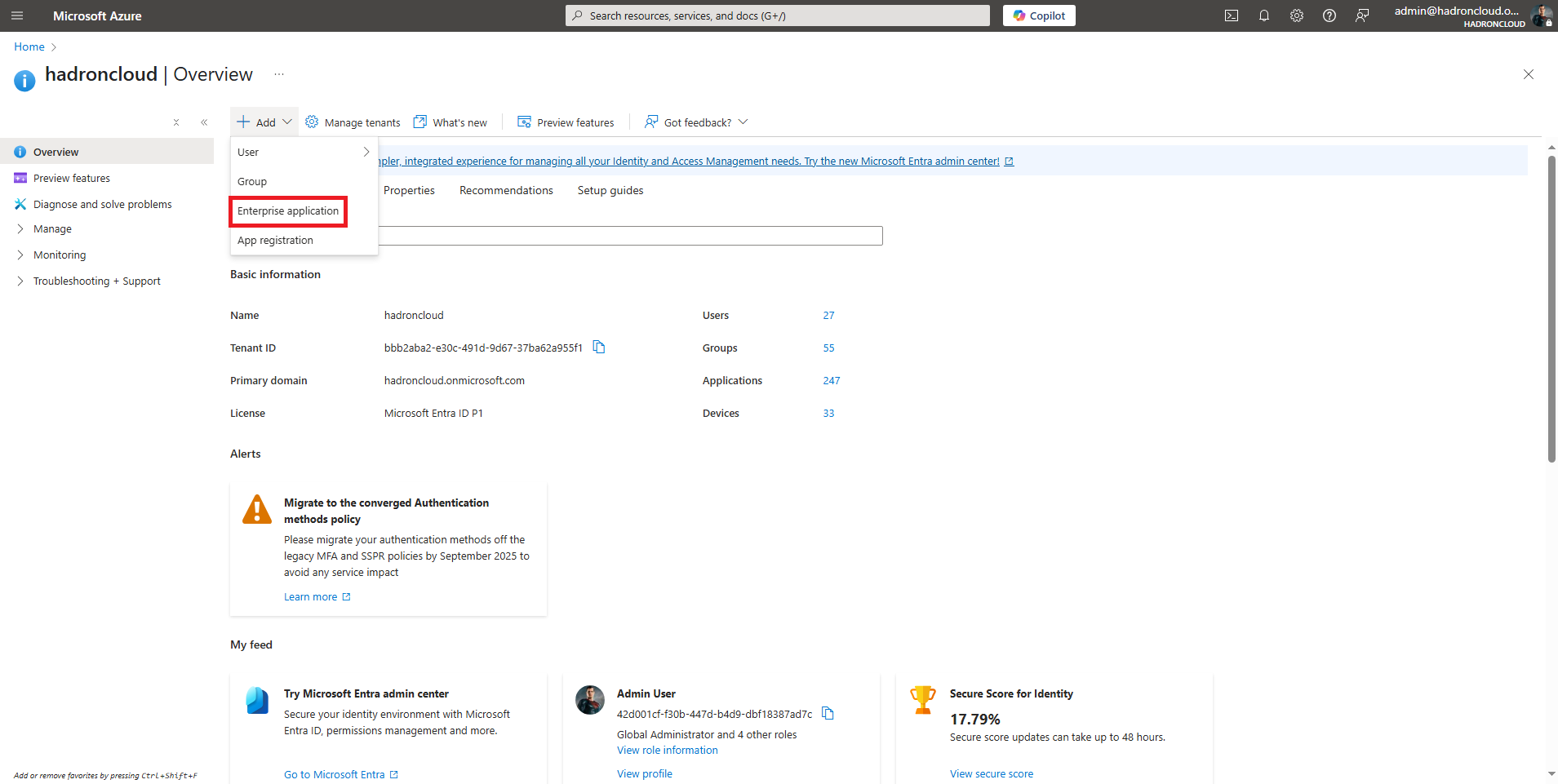
Task: Open the feedback icon in top bar
Action: 1362,16
